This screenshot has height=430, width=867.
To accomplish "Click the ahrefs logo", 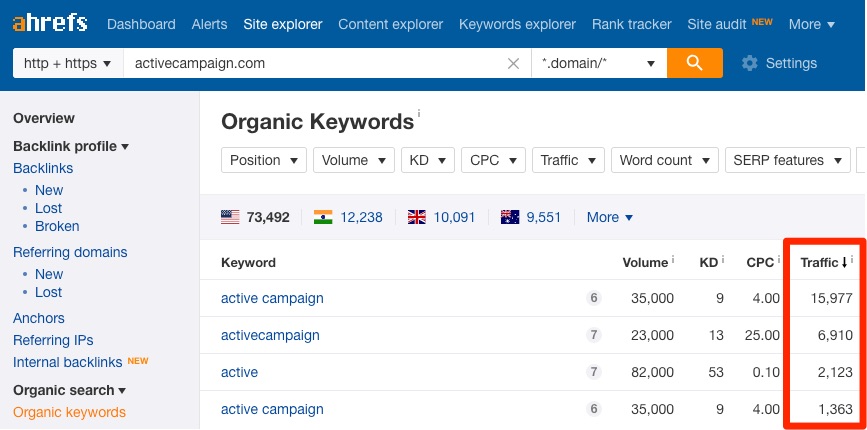I will point(50,24).
